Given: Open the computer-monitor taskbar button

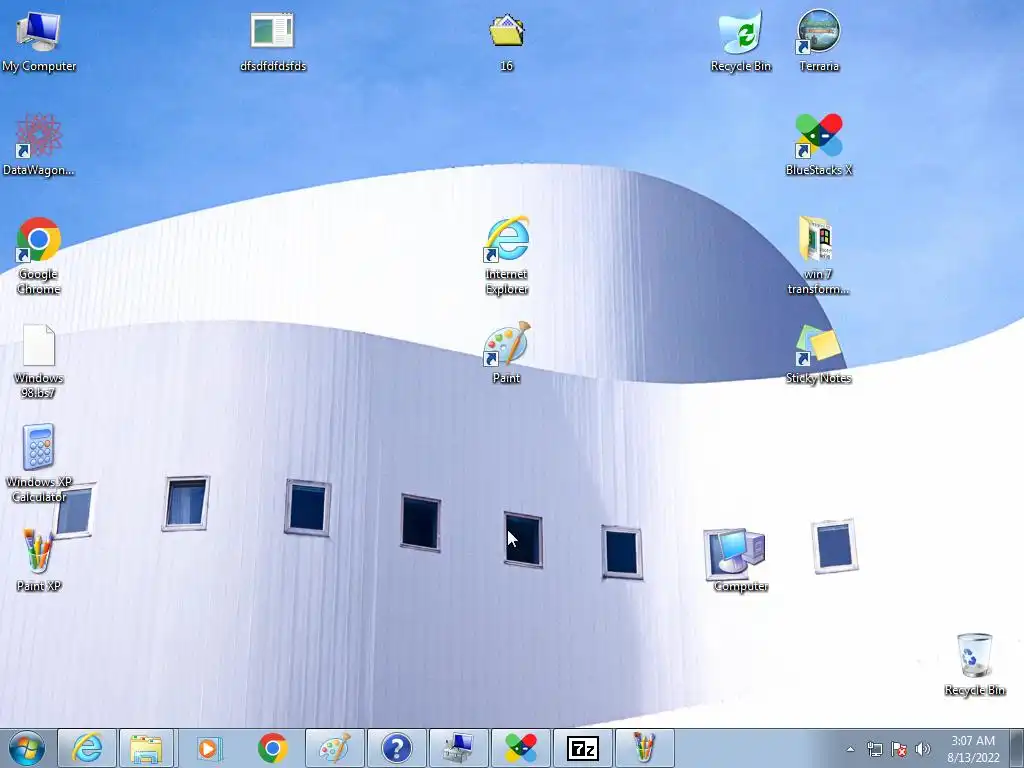Looking at the screenshot, I should tap(458, 748).
